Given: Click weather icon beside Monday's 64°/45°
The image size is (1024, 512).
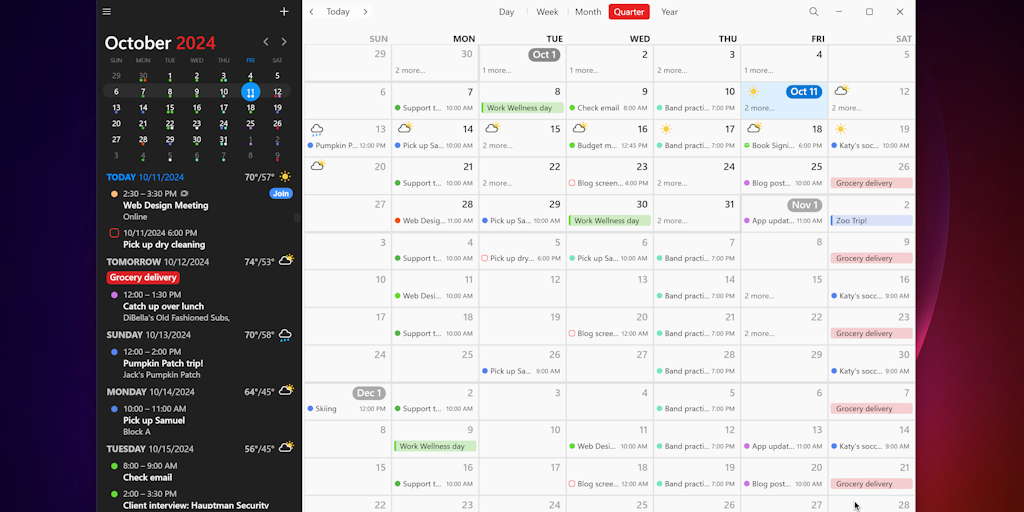Looking at the screenshot, I should pyautogui.click(x=286, y=391).
